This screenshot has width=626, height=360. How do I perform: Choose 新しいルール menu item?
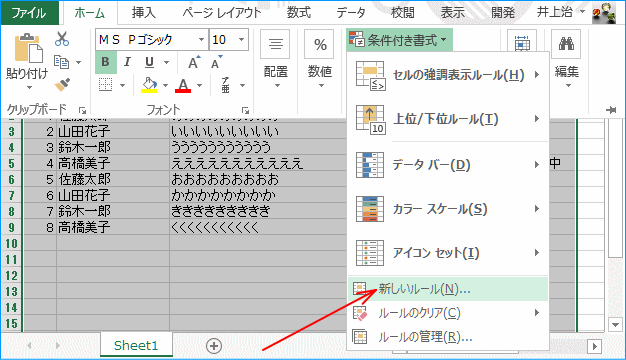tap(448, 289)
